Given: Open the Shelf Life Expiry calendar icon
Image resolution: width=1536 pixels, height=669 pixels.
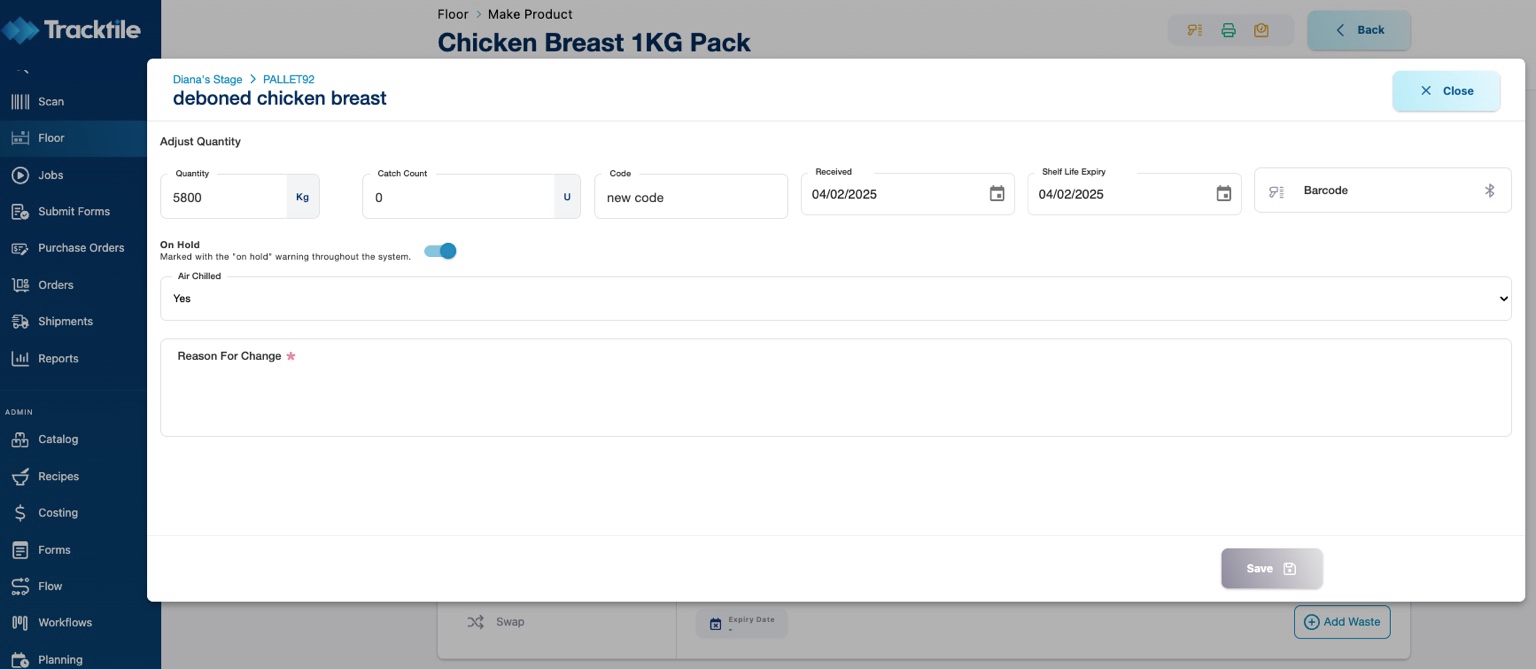Looking at the screenshot, I should tap(1223, 194).
